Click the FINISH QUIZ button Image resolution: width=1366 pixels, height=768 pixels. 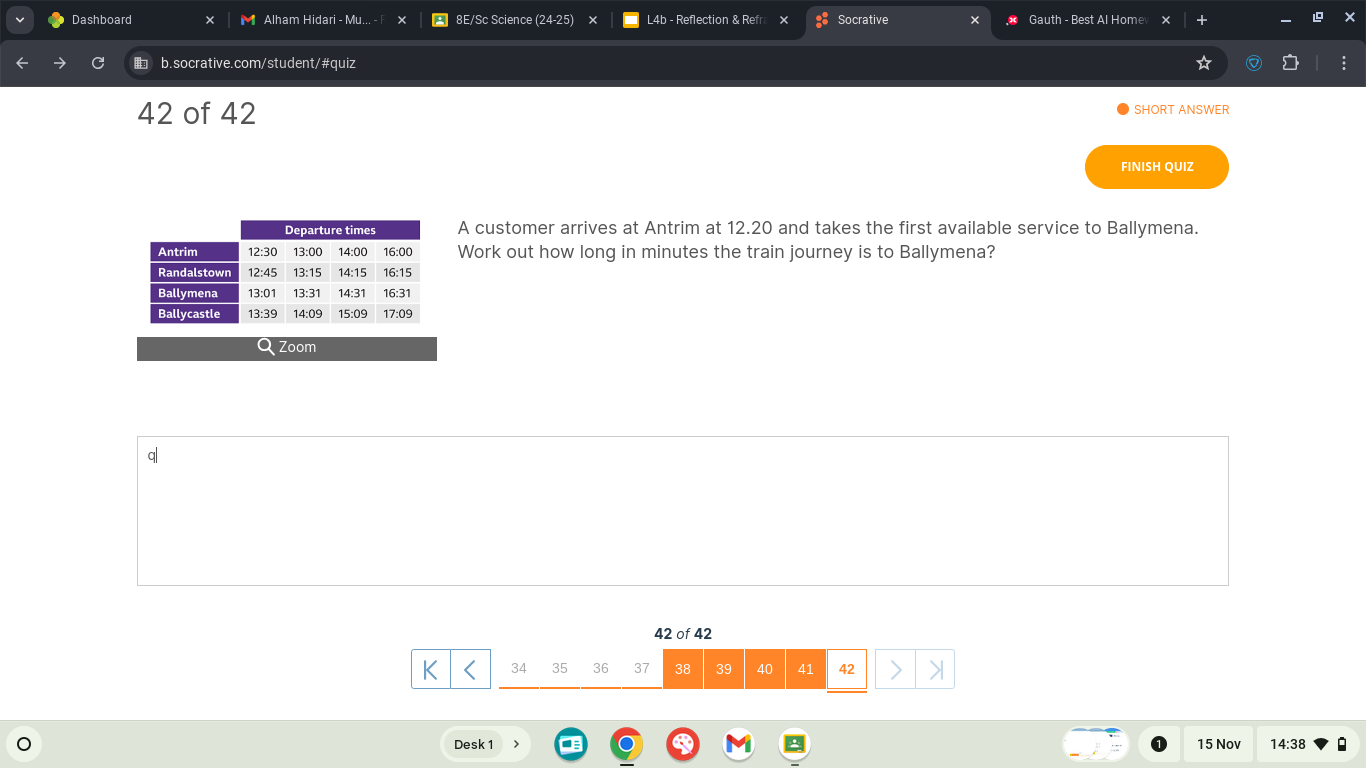(1157, 167)
